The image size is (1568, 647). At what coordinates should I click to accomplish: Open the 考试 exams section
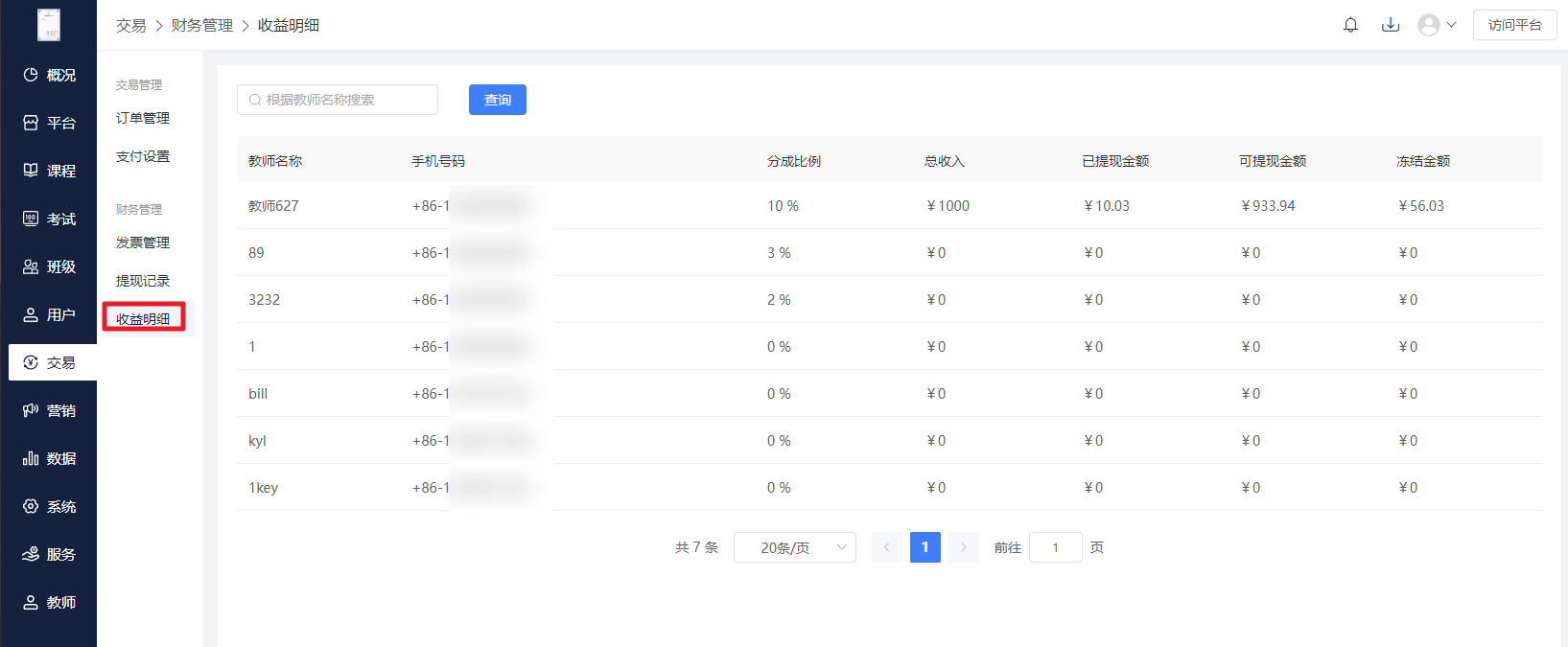click(49, 219)
